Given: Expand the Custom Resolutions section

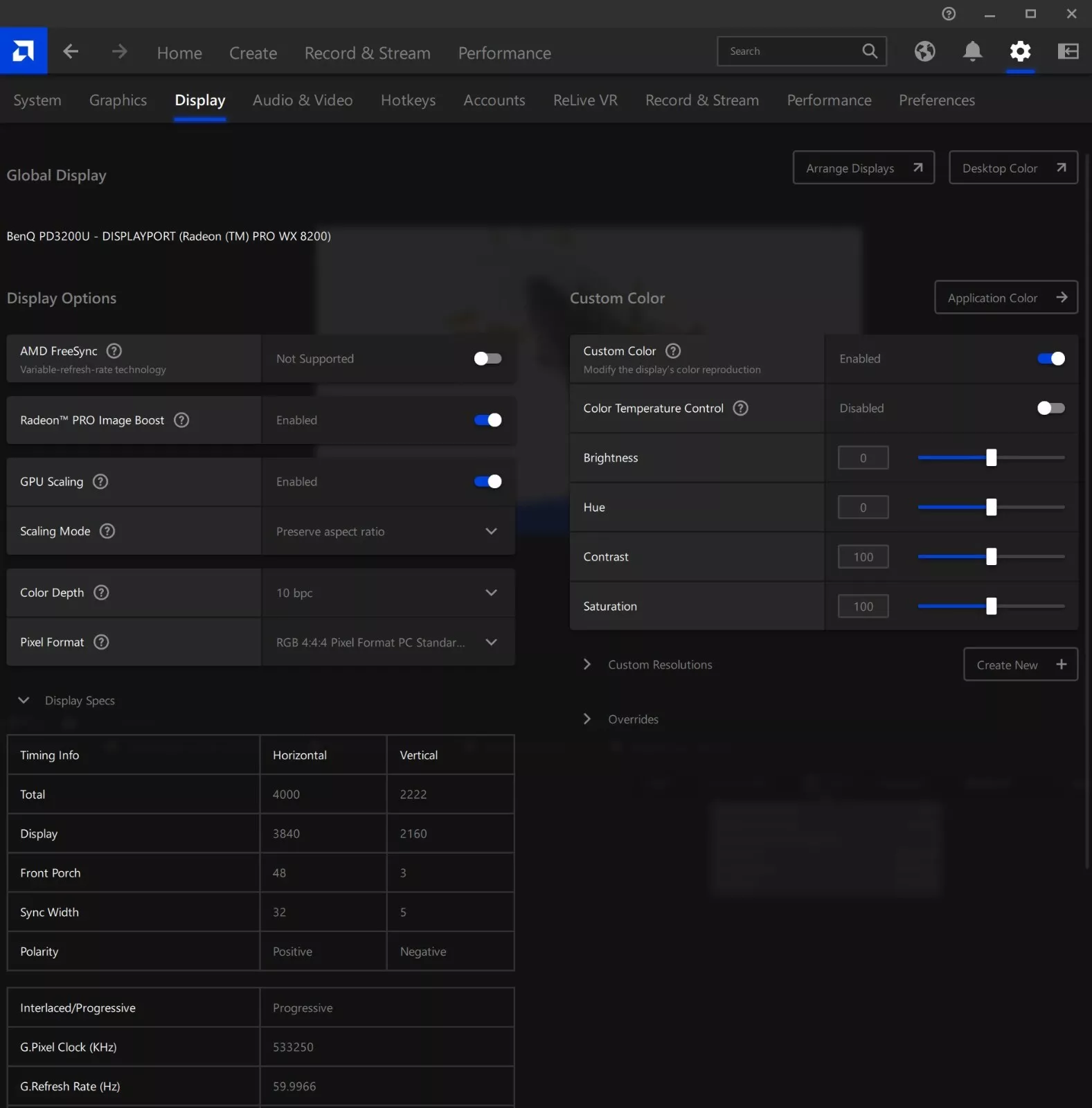Looking at the screenshot, I should [587, 664].
